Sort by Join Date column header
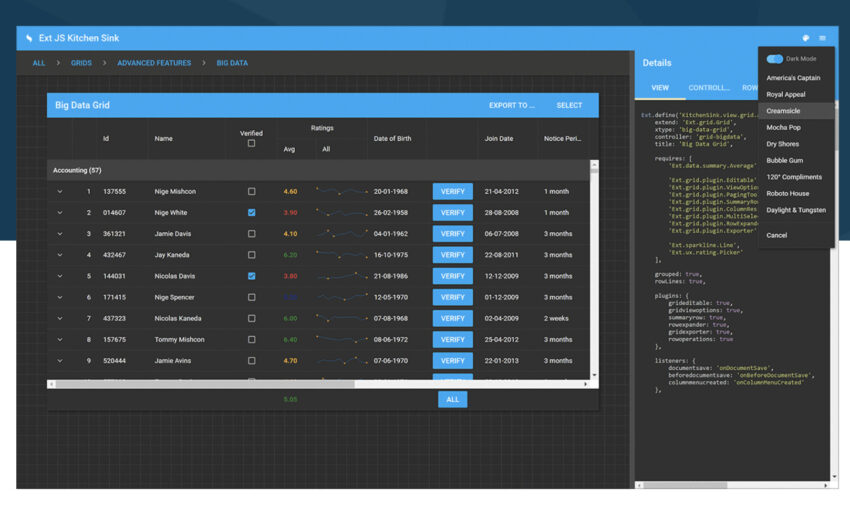Viewport: 850px width, 510px height. click(507, 139)
